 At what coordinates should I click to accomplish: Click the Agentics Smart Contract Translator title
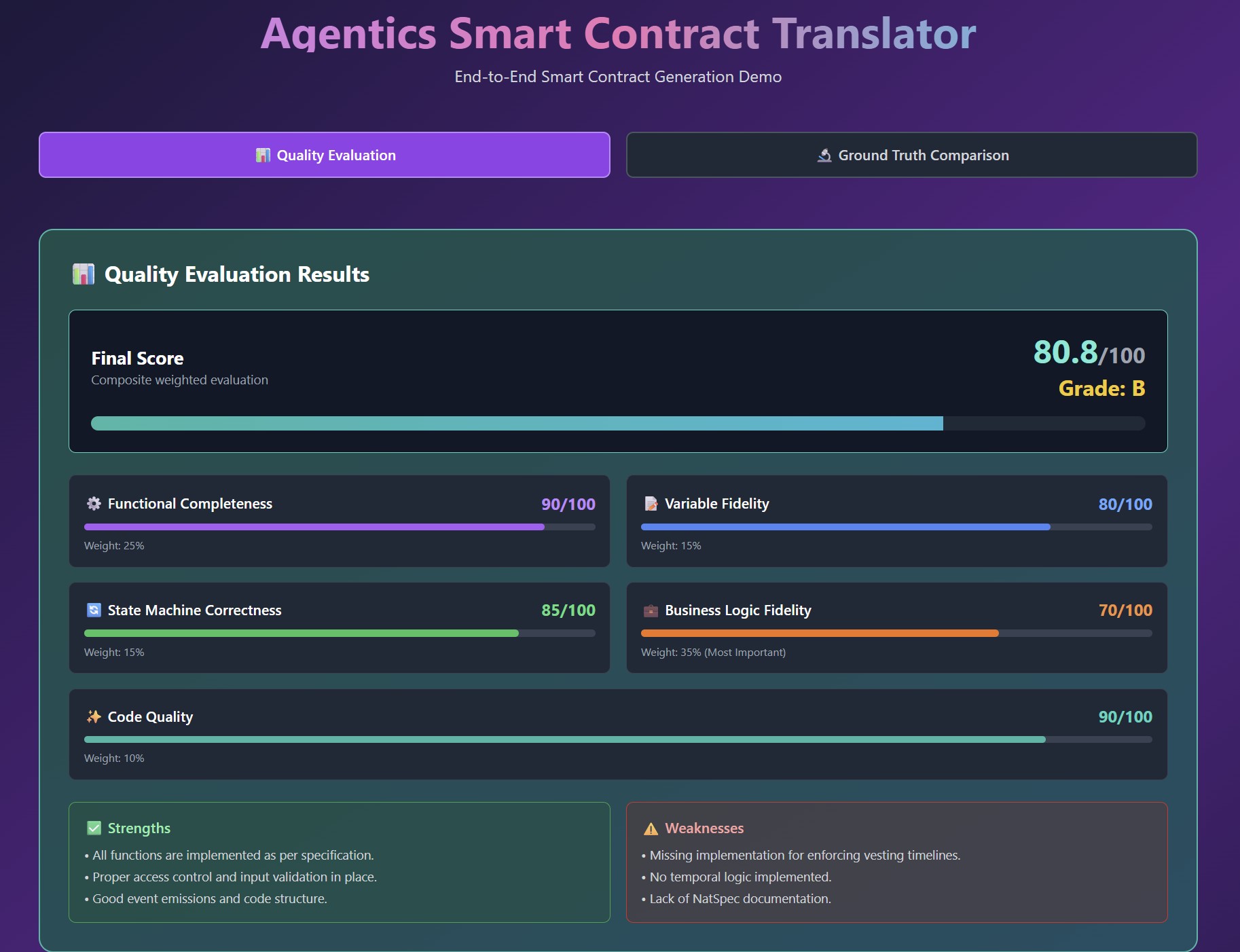[618, 33]
